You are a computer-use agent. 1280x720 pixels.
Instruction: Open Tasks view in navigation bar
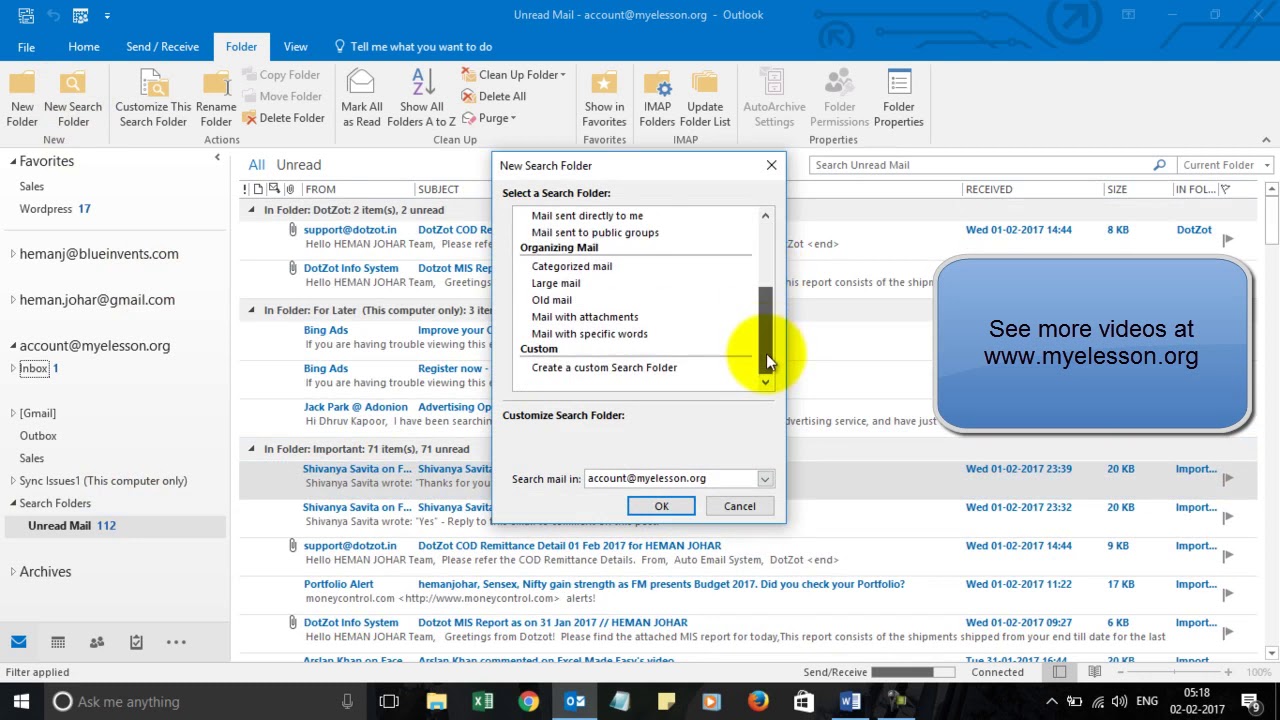coord(136,642)
